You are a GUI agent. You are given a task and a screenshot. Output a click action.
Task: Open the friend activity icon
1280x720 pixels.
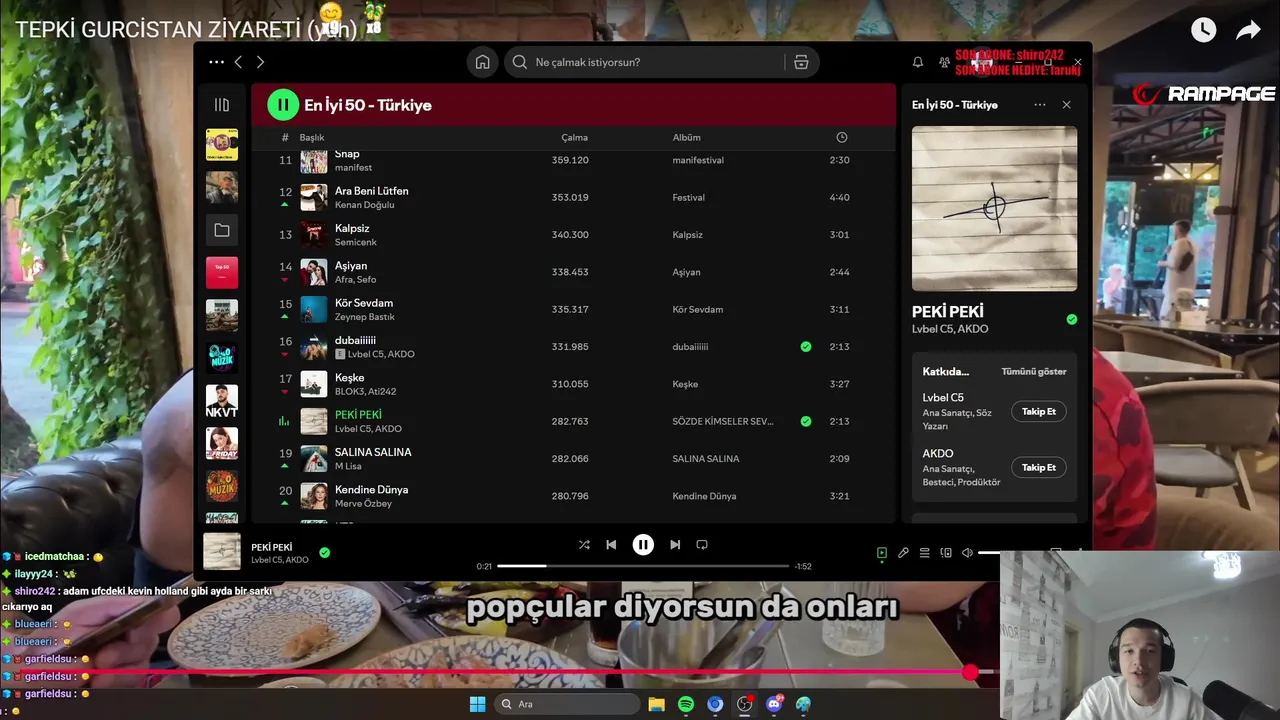944,62
